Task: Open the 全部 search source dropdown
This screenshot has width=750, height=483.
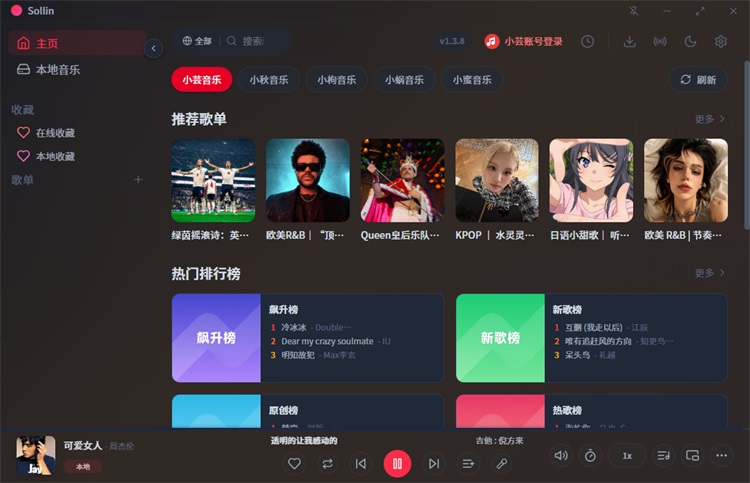Action: pos(197,41)
